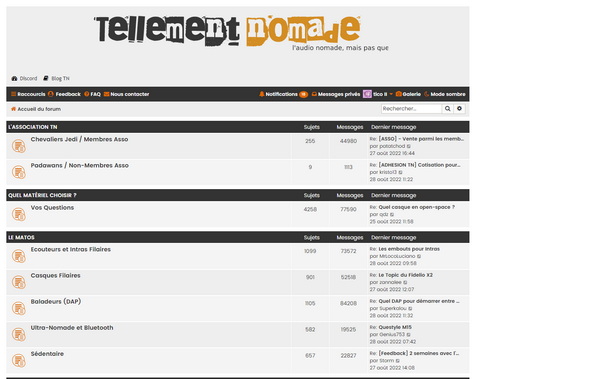
Task: Open Questyle M15 last message
Action: [395, 327]
